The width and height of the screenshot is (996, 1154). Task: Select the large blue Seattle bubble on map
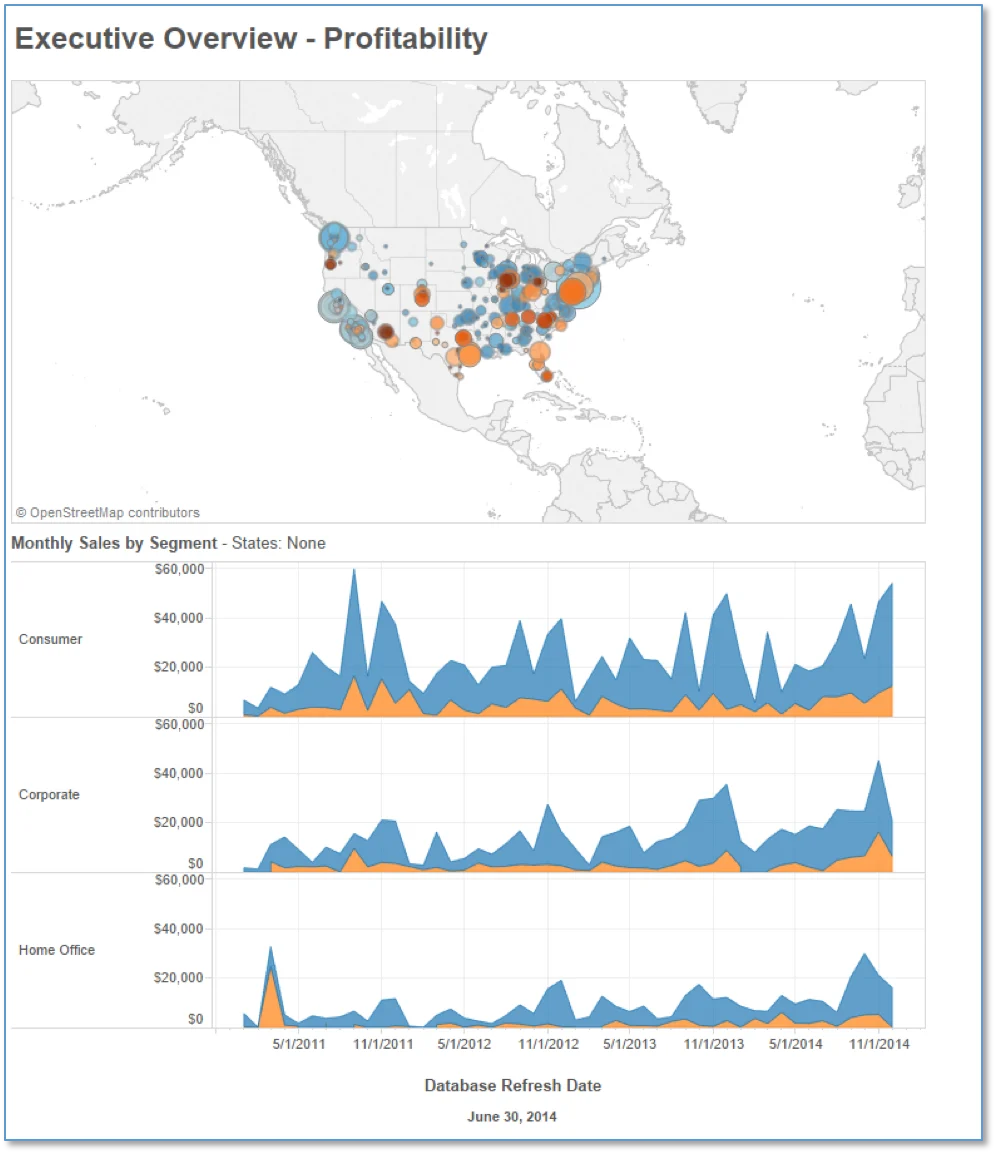pos(334,237)
